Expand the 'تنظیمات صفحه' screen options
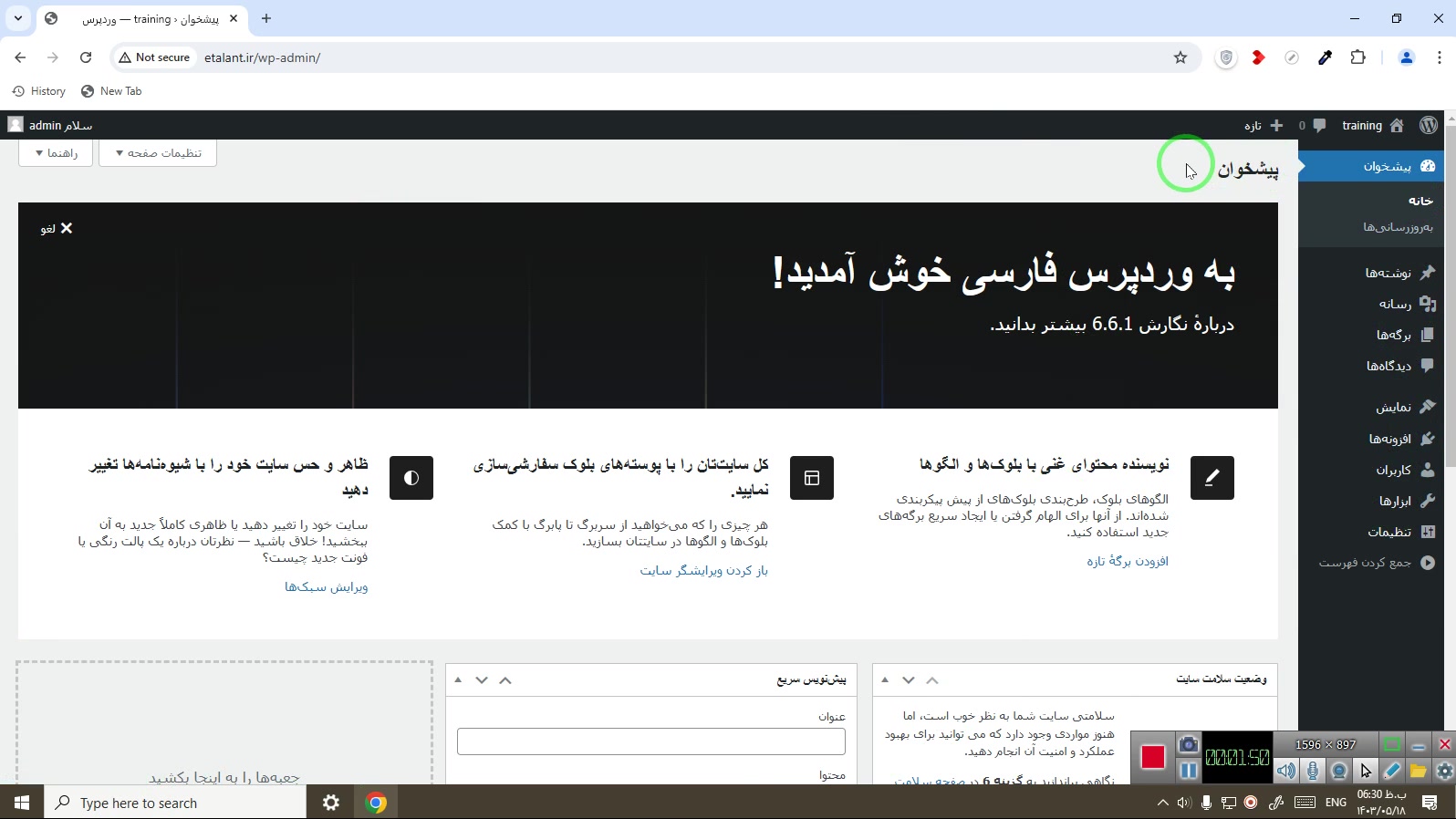The width and height of the screenshot is (1456, 819). [x=158, y=153]
